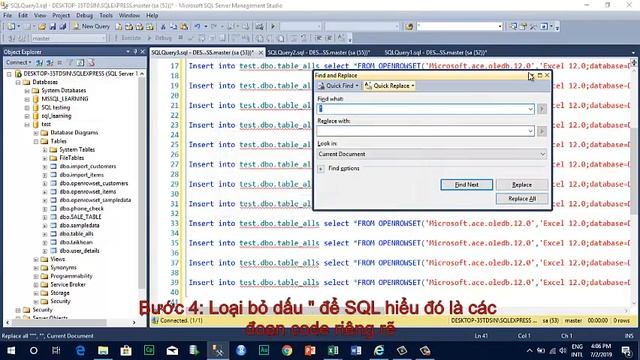Expand the Programmability folder node
This screenshot has height=360, width=640.
point(36,276)
